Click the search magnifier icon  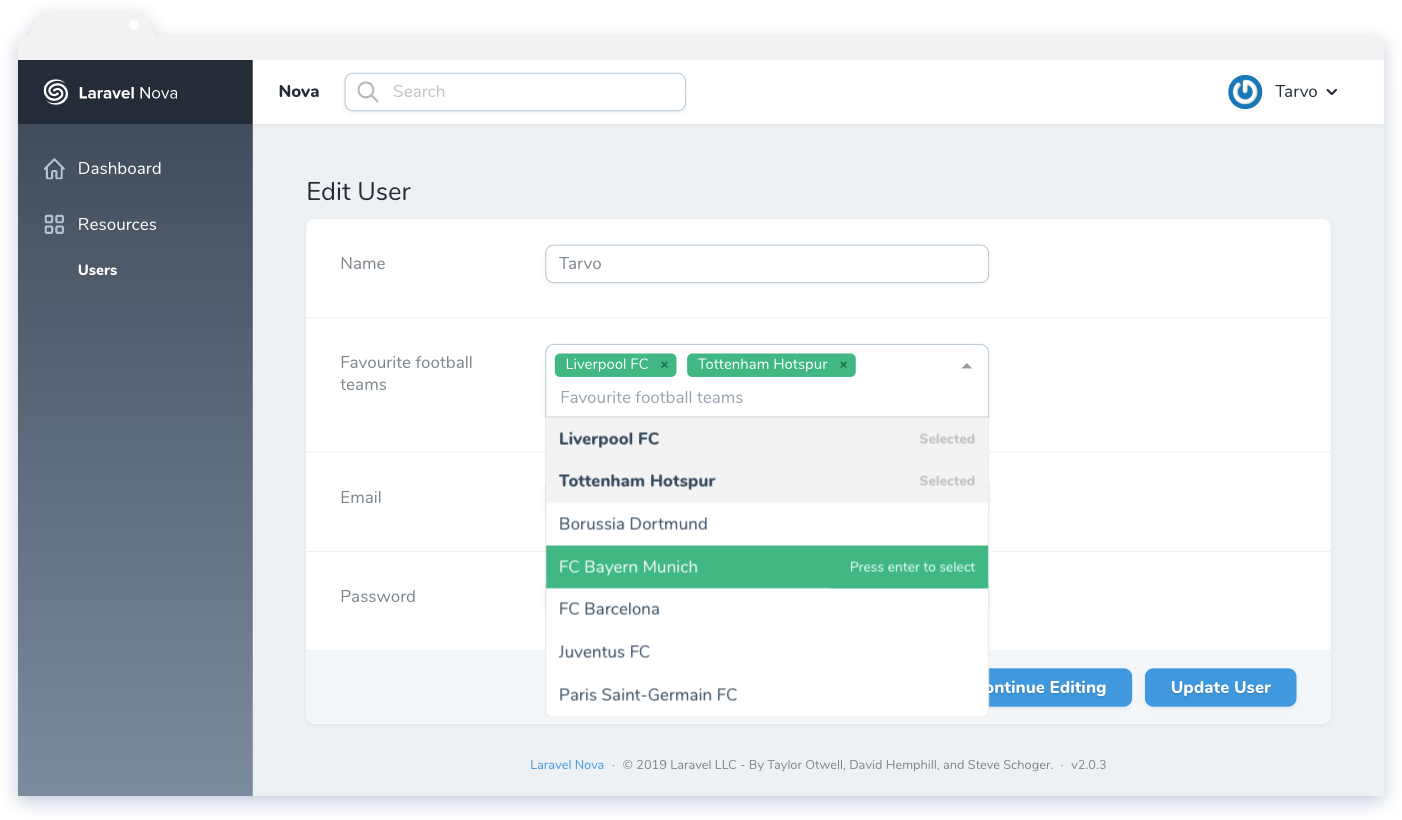[x=366, y=91]
